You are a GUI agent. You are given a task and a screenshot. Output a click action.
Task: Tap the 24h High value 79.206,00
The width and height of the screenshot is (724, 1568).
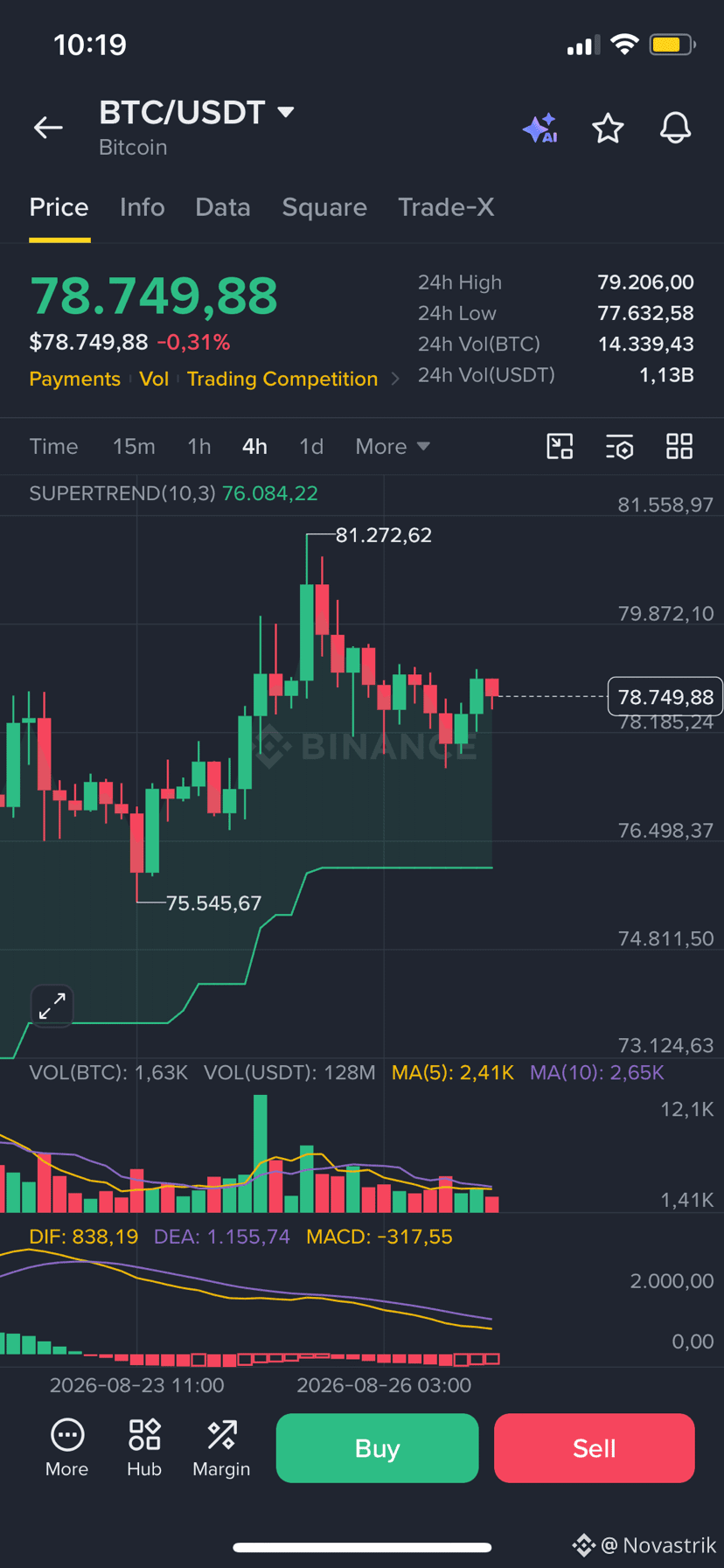(645, 282)
